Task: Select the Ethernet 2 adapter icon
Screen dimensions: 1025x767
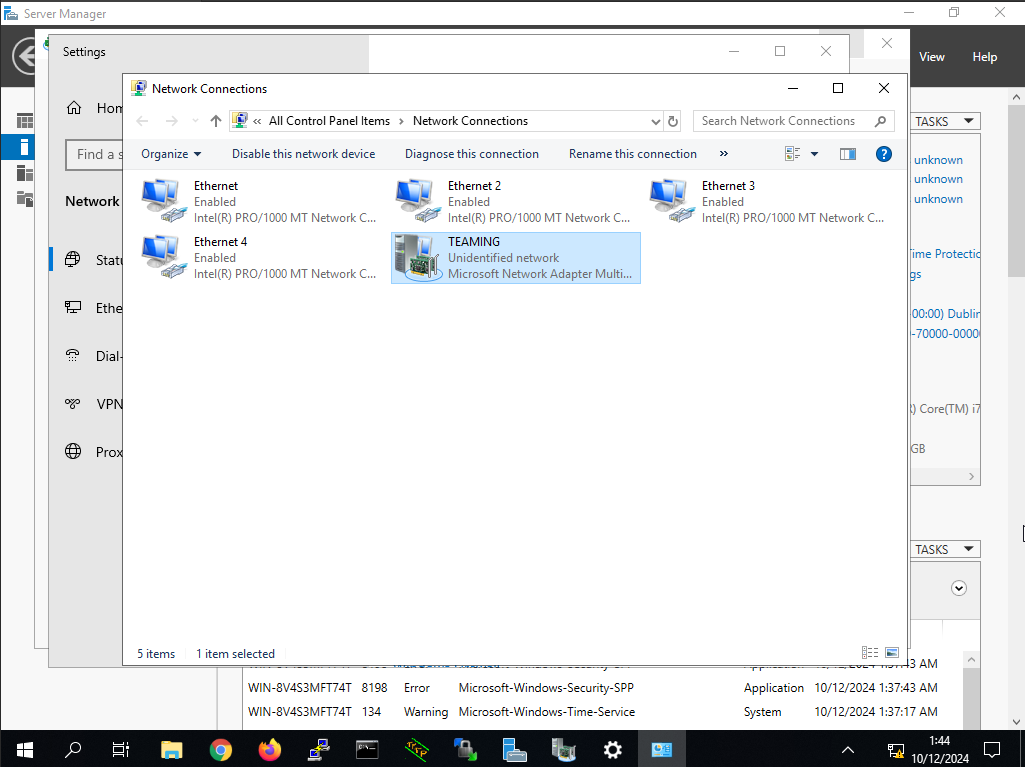Action: (416, 201)
